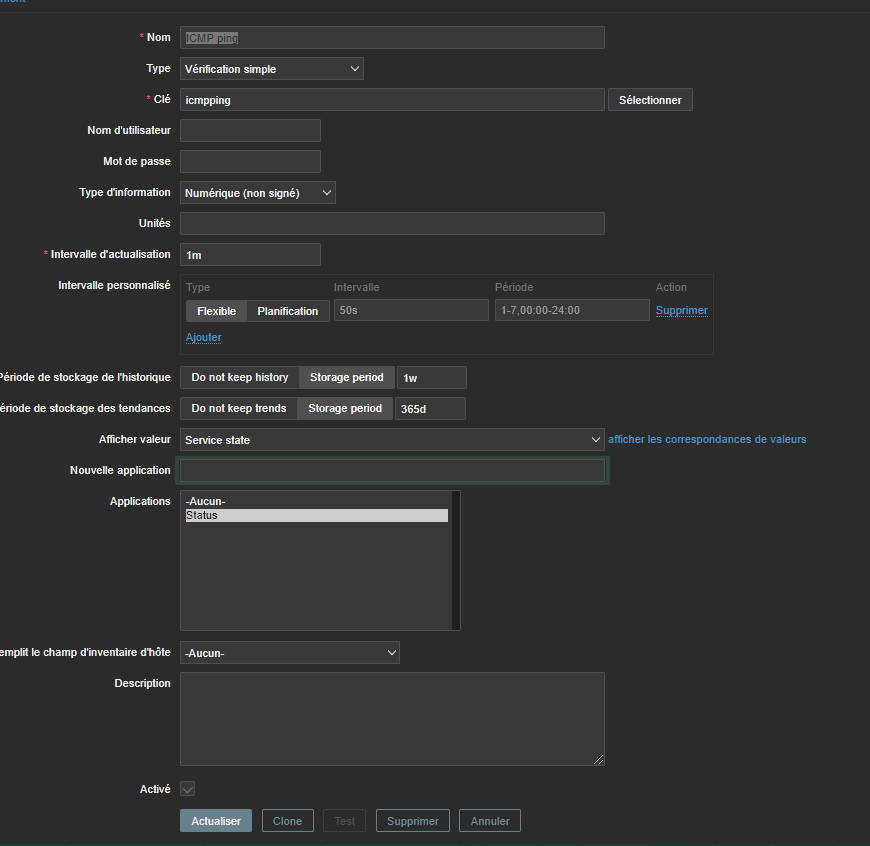Screen dimensions: 870x846
Task: Select the Flexible interval type
Action: [x=216, y=311]
